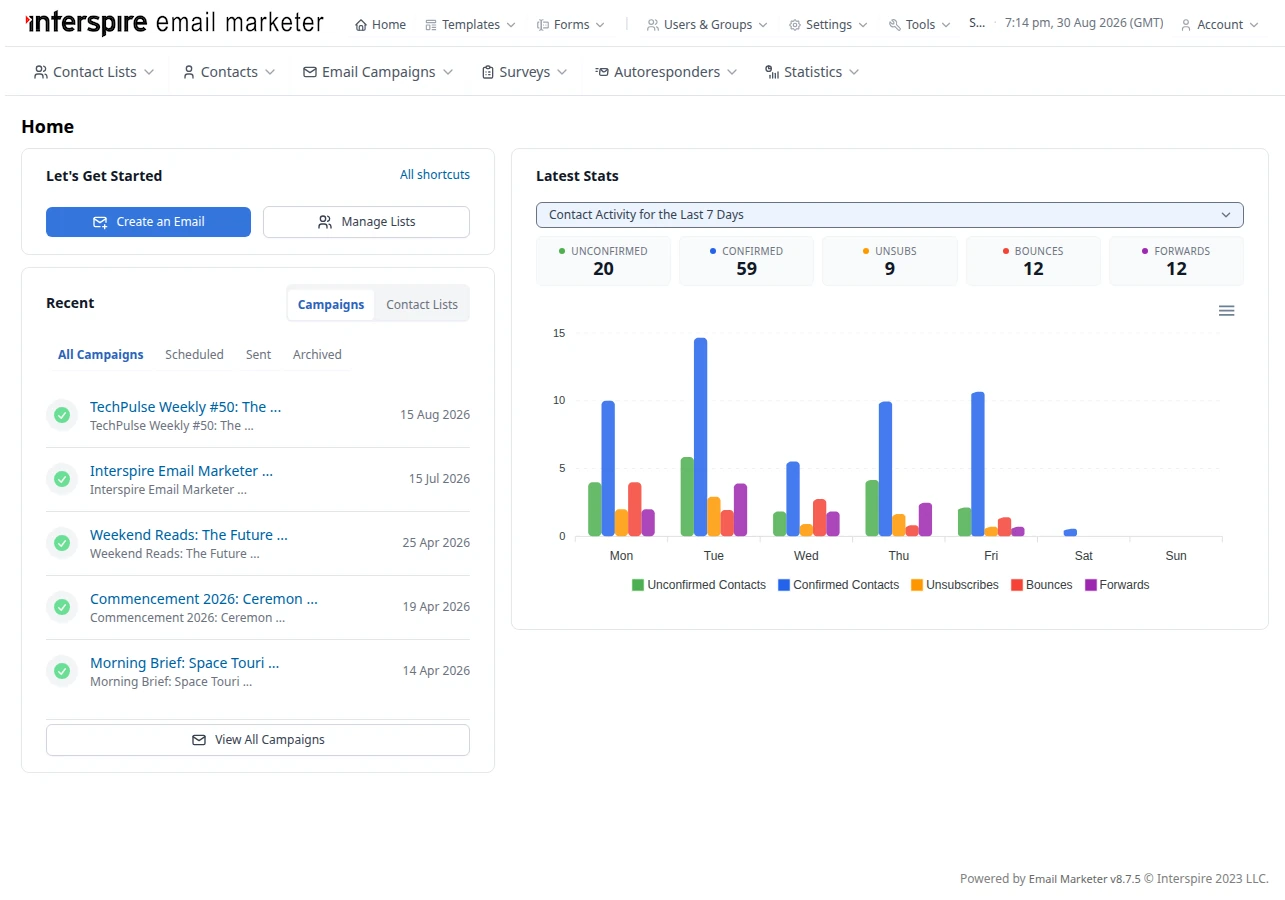The image size is (1285, 900).
Task: Expand the Email Campaigns menu chevron
Action: click(448, 72)
